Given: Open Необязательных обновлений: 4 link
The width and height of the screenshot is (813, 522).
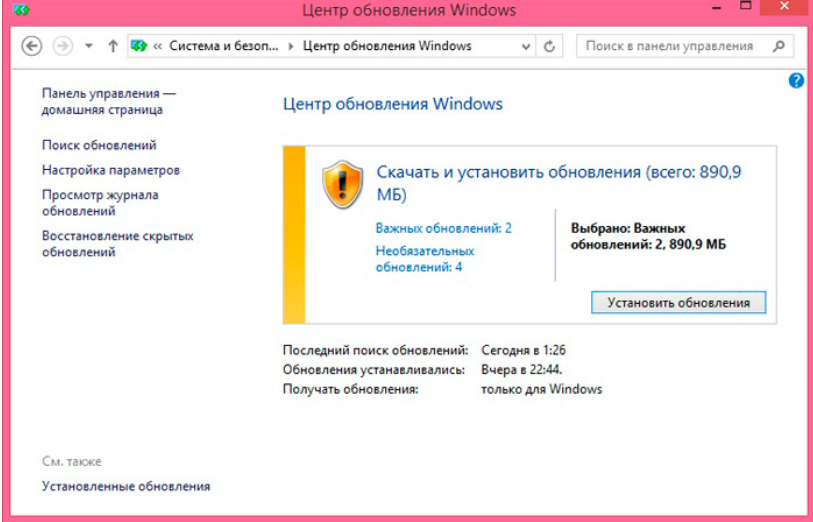Looking at the screenshot, I should coord(425,259).
